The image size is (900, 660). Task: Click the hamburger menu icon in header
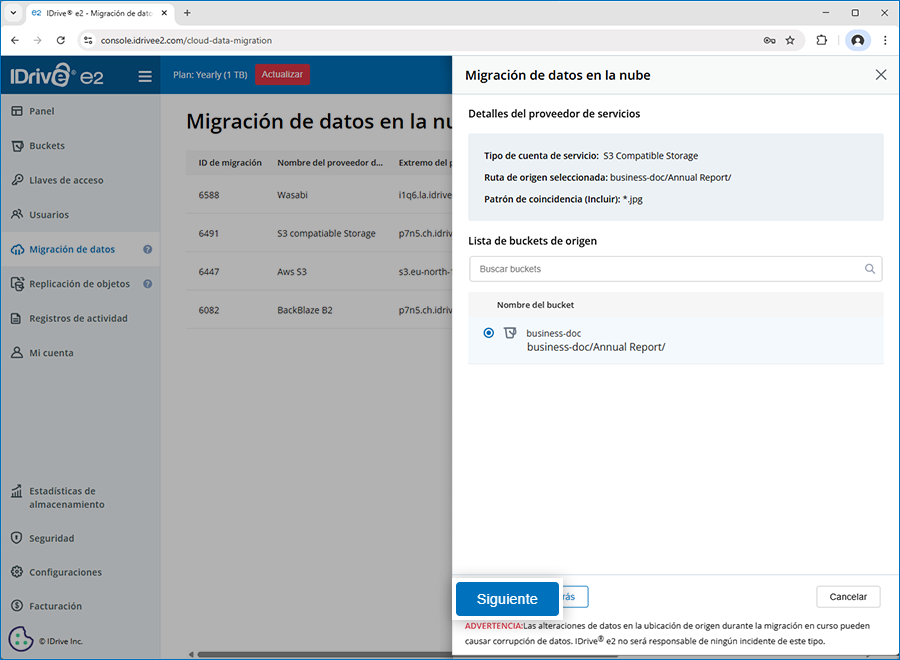[145, 76]
